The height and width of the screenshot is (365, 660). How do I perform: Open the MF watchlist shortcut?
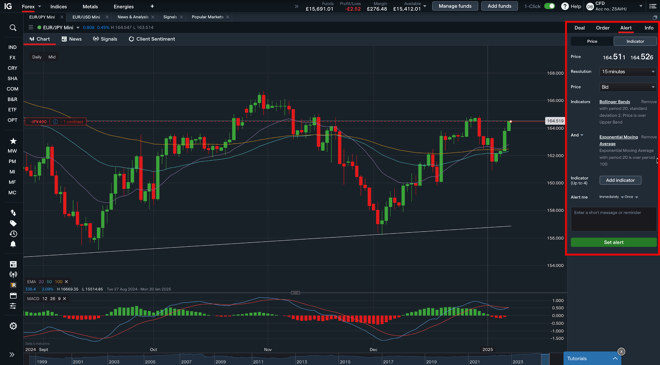tap(12, 182)
